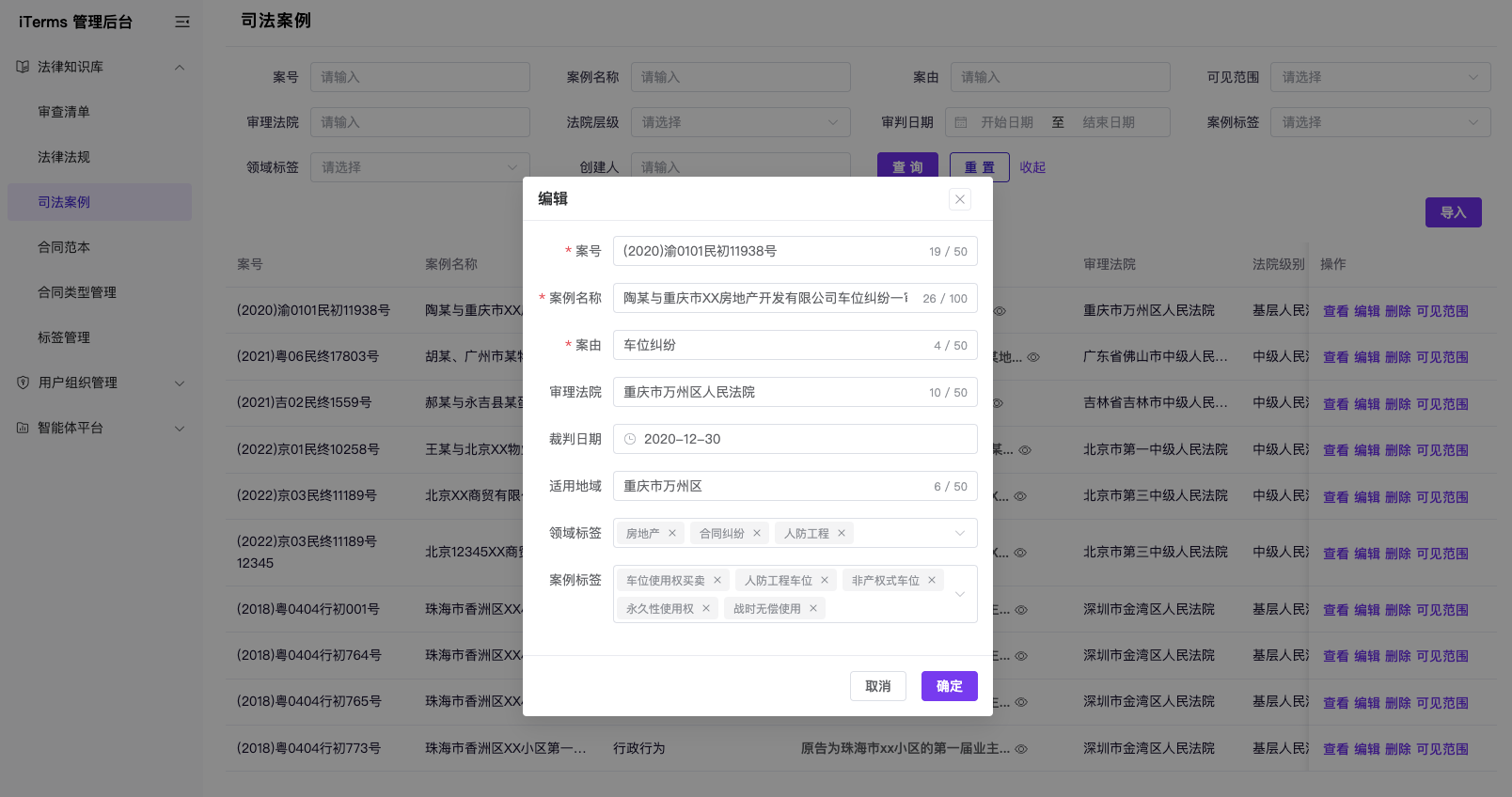The width and height of the screenshot is (1512, 797).
Task: Click the 裁判日期 field showing 2020-12-30
Action: pyautogui.click(x=795, y=439)
